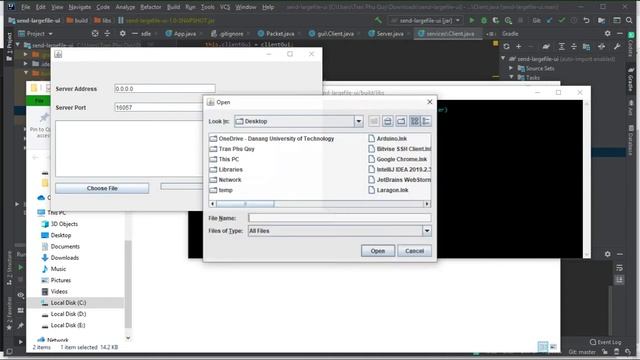Select Downloads in Explorer sidebar

[x=60, y=258]
